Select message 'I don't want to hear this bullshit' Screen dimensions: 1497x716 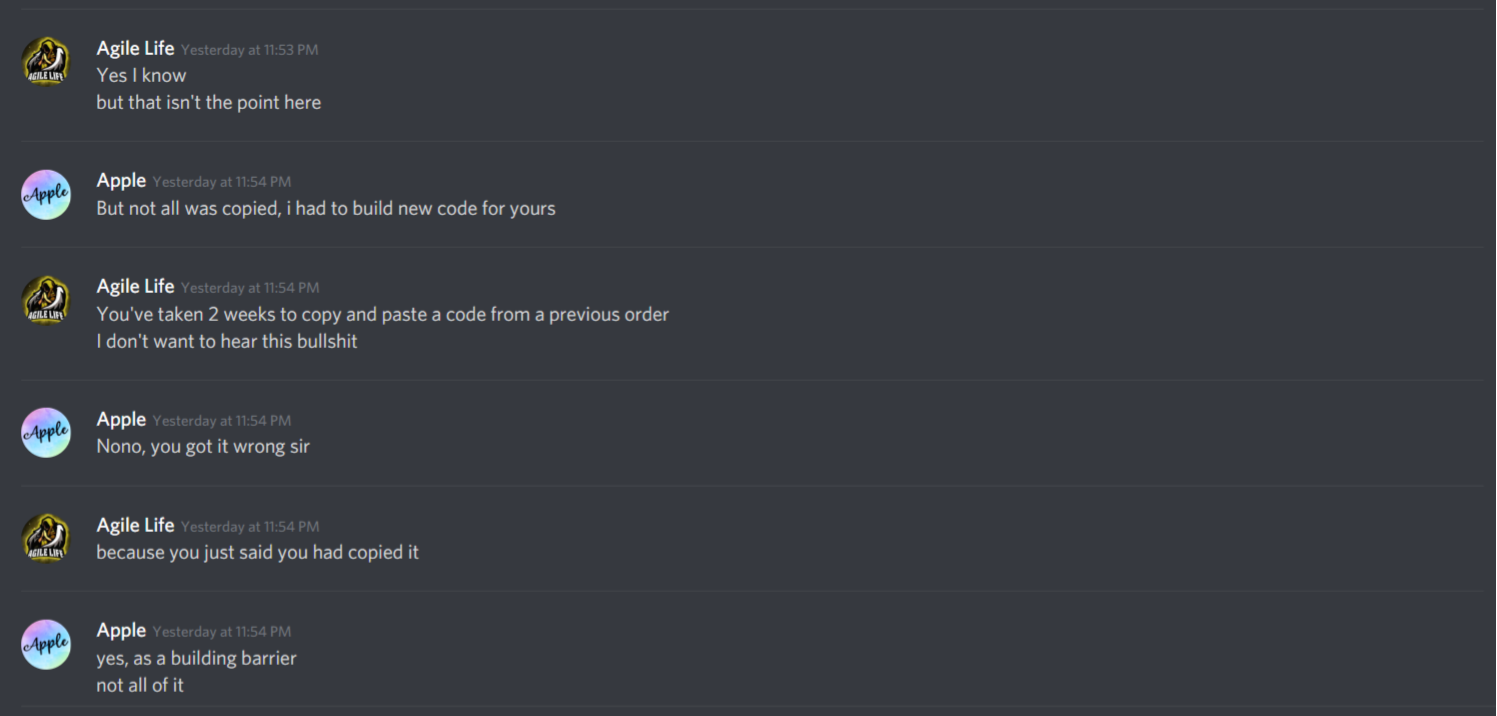click(x=227, y=341)
